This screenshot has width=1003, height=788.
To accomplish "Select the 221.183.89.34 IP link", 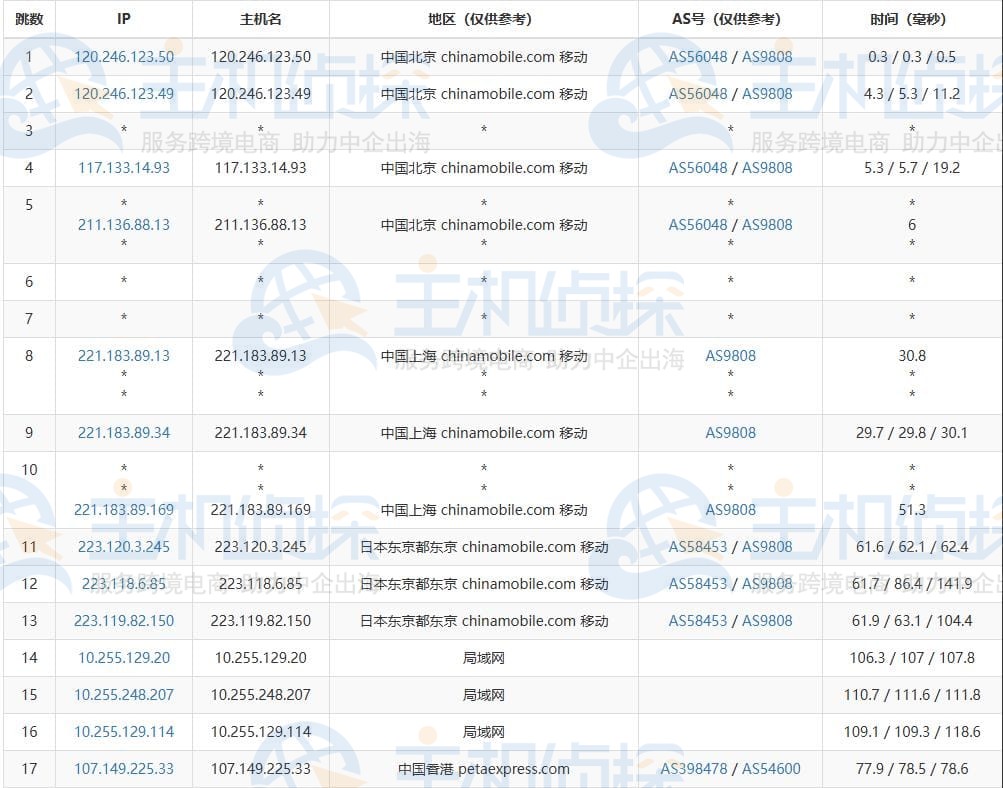I will (x=123, y=433).
